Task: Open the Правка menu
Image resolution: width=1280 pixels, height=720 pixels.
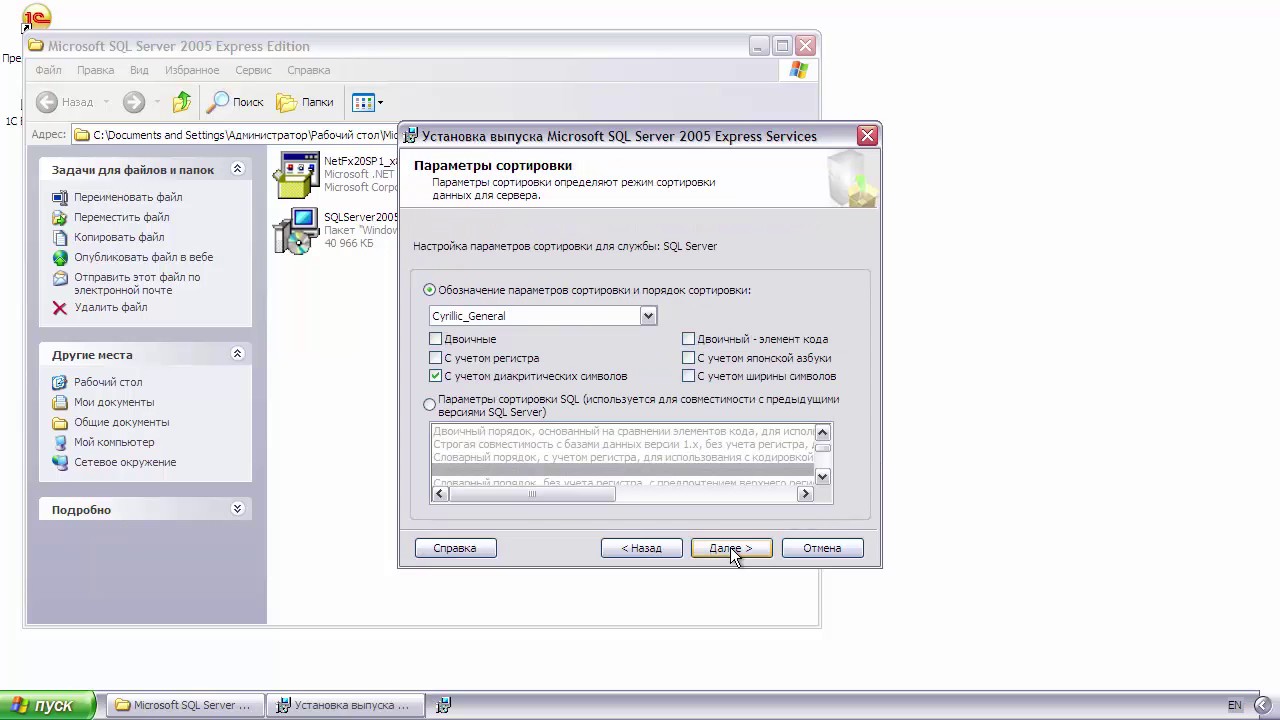Action: [95, 70]
